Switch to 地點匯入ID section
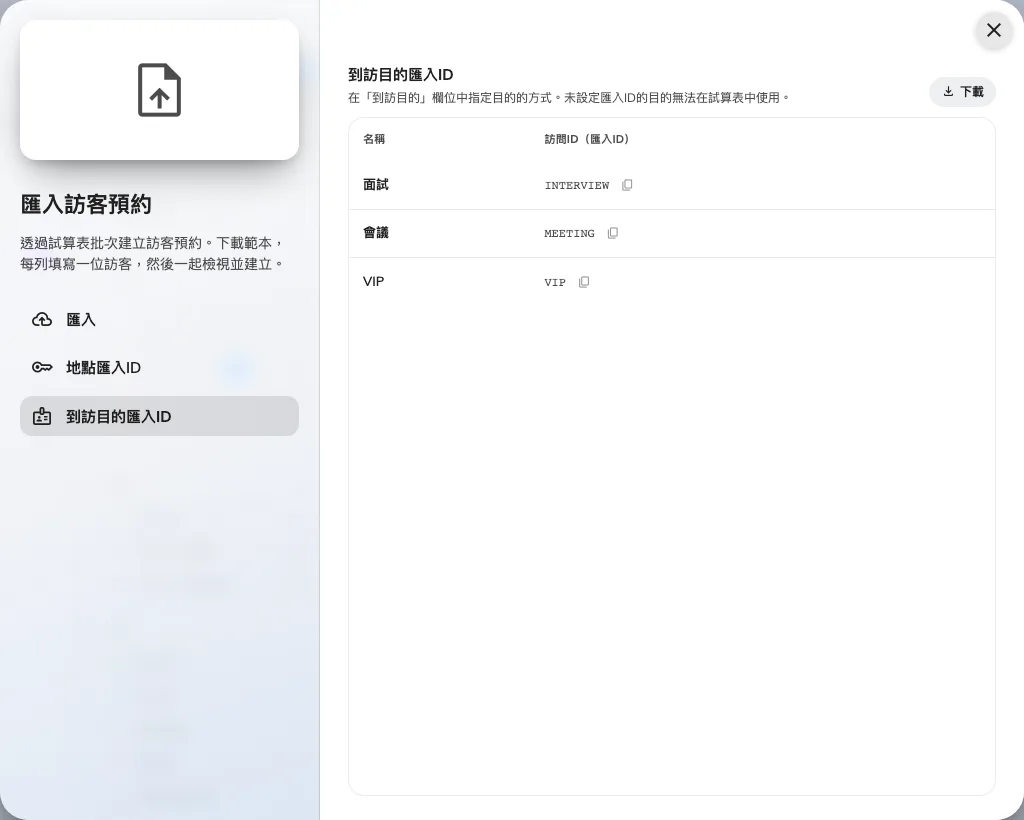The width and height of the screenshot is (1024, 820). (159, 368)
